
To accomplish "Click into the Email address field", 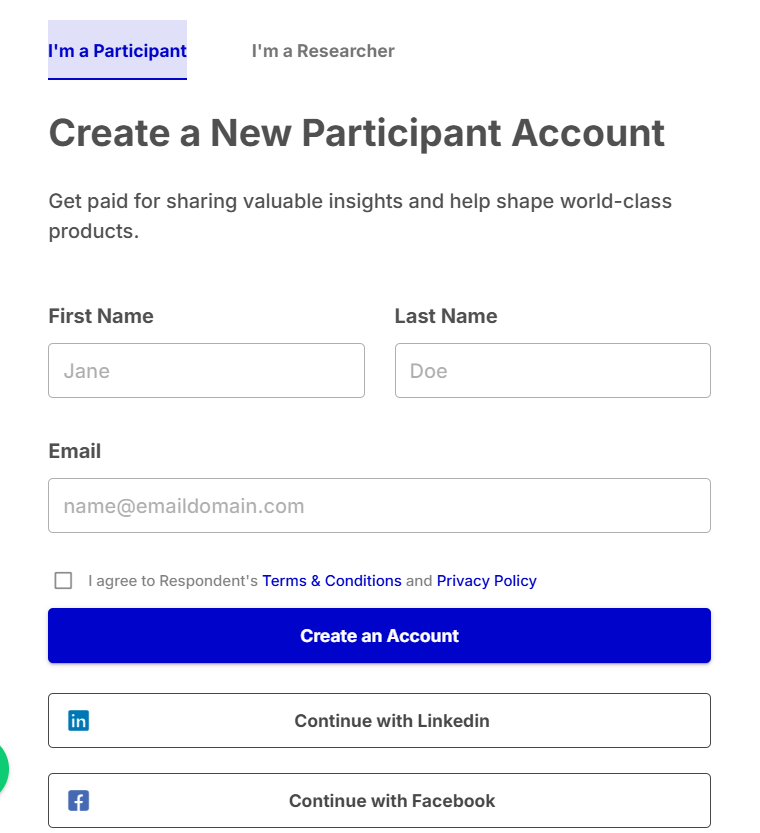I will coord(379,506).
